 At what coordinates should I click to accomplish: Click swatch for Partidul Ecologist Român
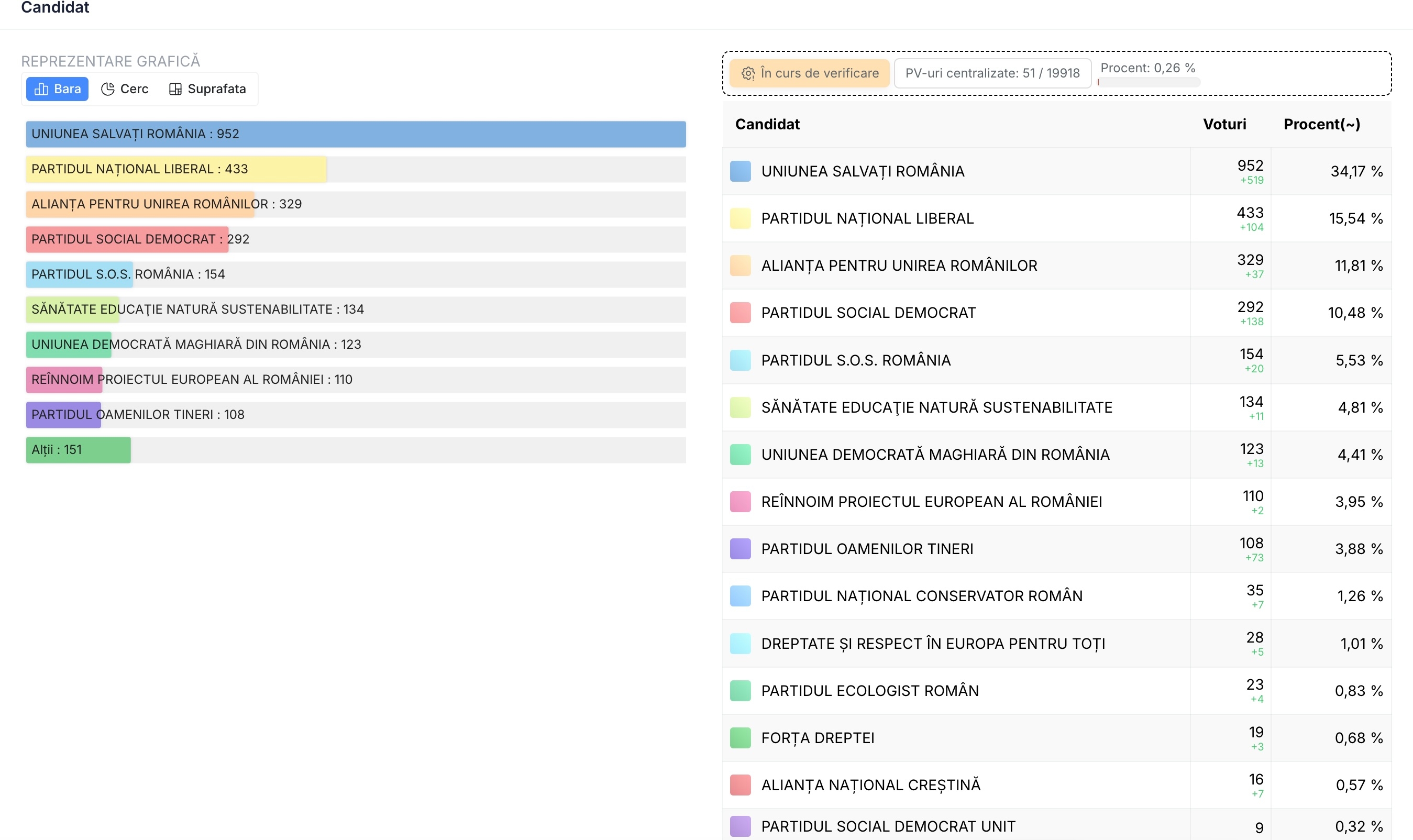click(740, 691)
